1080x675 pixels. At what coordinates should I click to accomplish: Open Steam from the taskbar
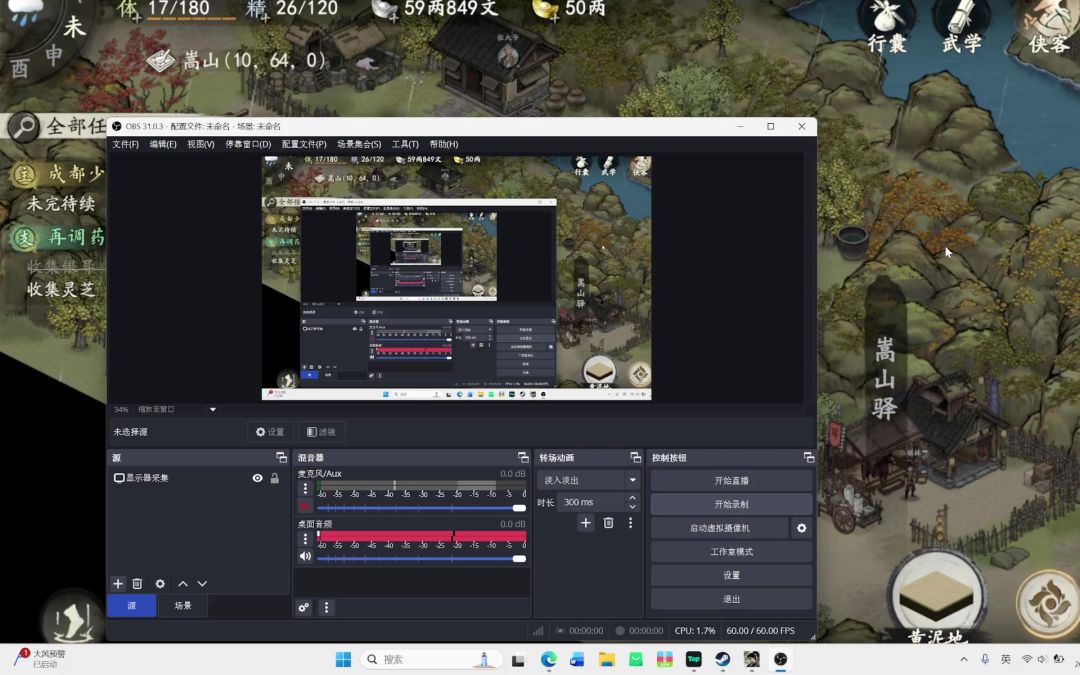[722, 659]
